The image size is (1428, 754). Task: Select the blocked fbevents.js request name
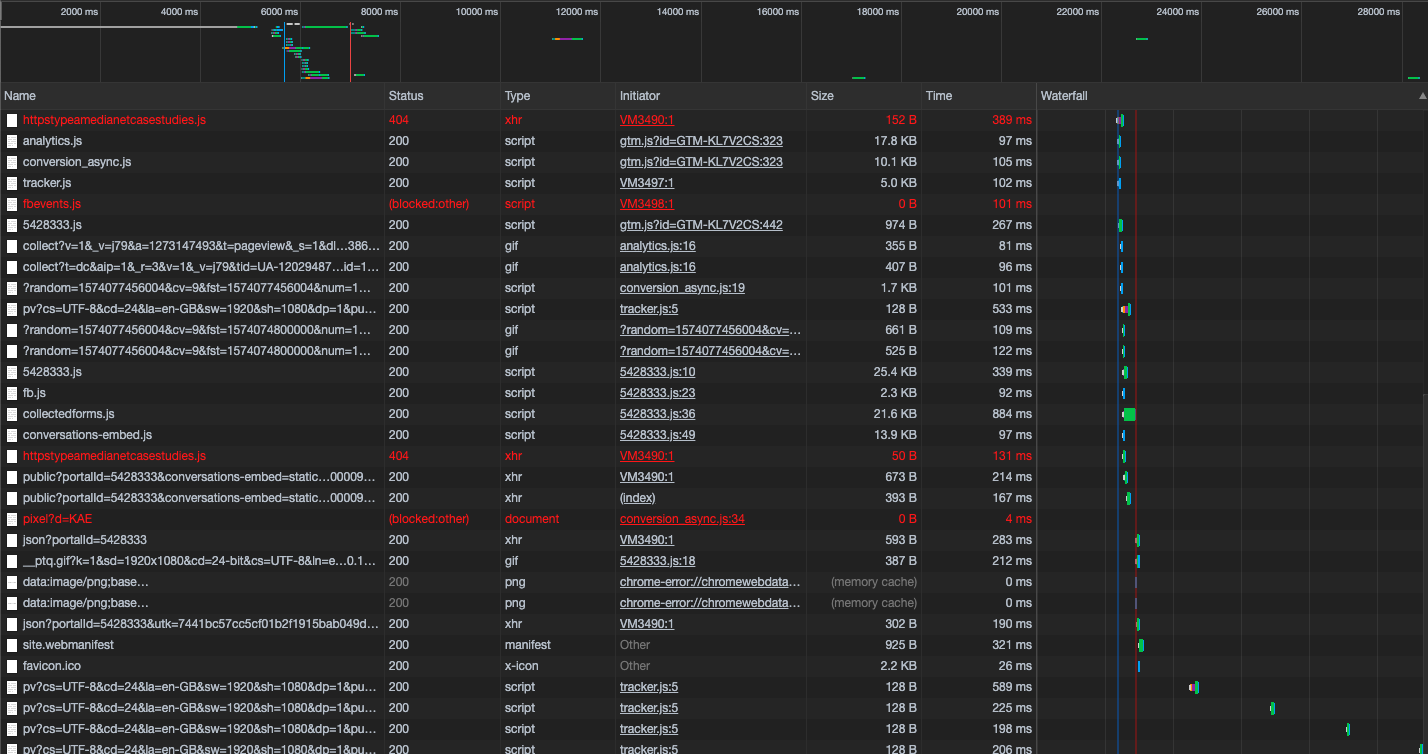coord(52,204)
